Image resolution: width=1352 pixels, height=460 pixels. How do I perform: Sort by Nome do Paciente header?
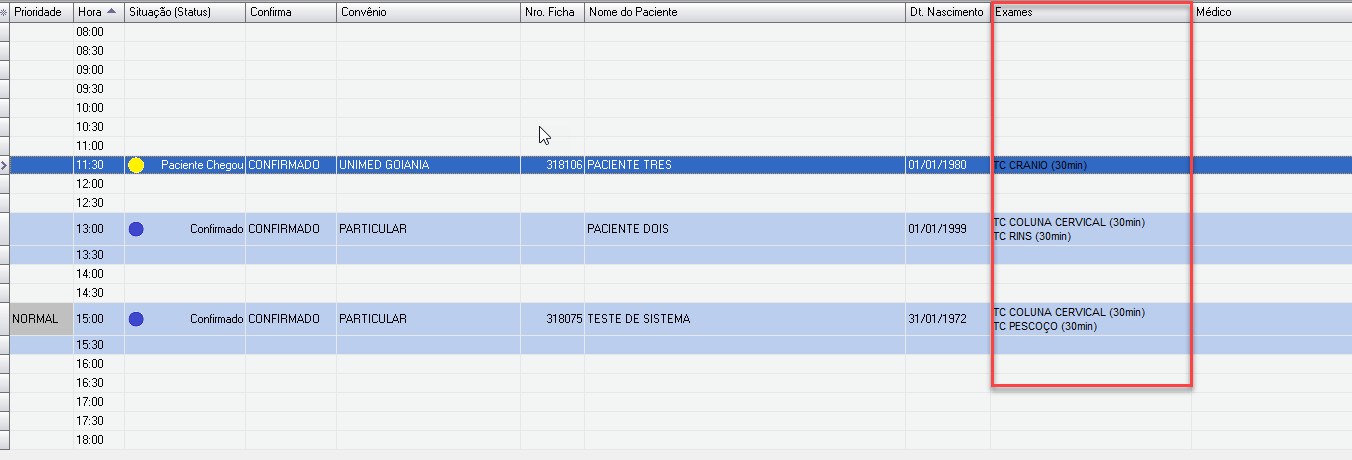633,12
